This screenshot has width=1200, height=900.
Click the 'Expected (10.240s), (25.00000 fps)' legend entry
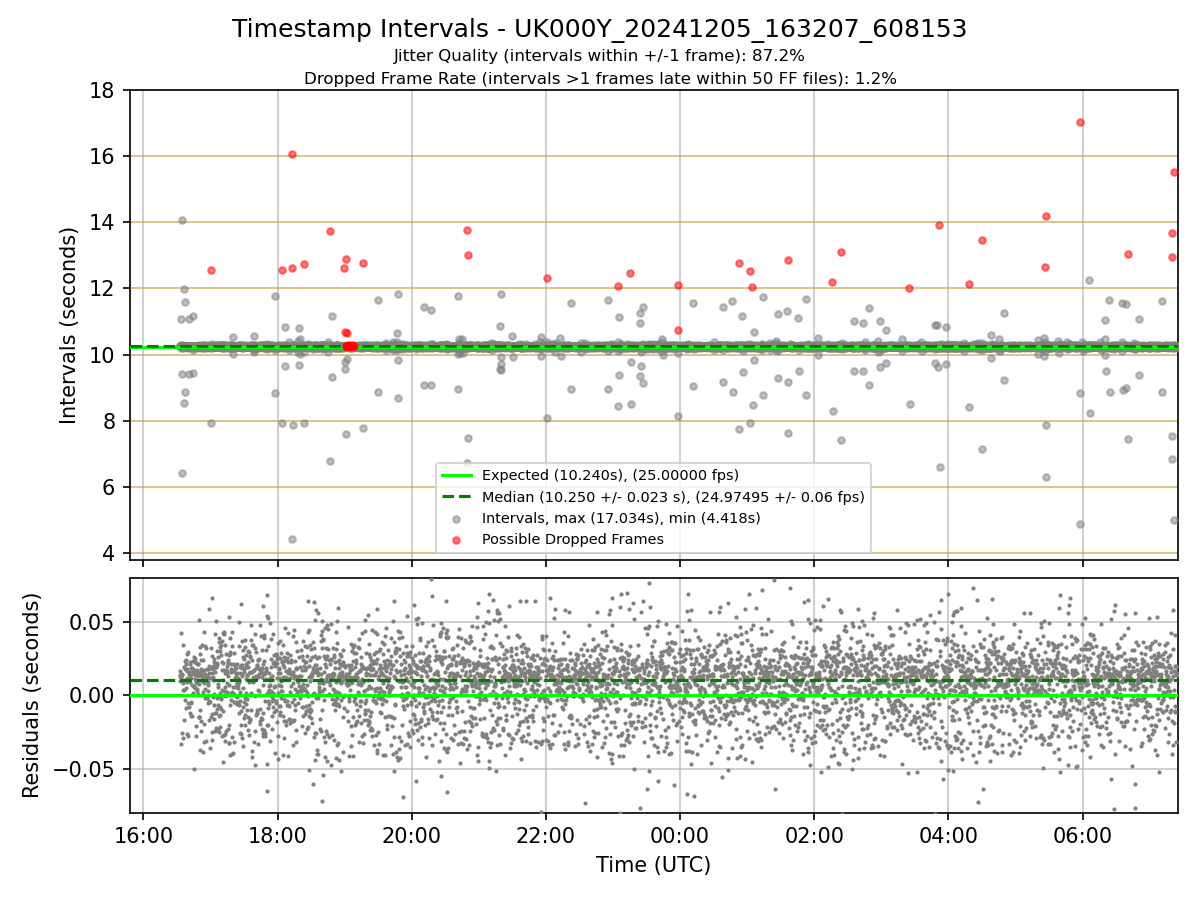[x=610, y=475]
